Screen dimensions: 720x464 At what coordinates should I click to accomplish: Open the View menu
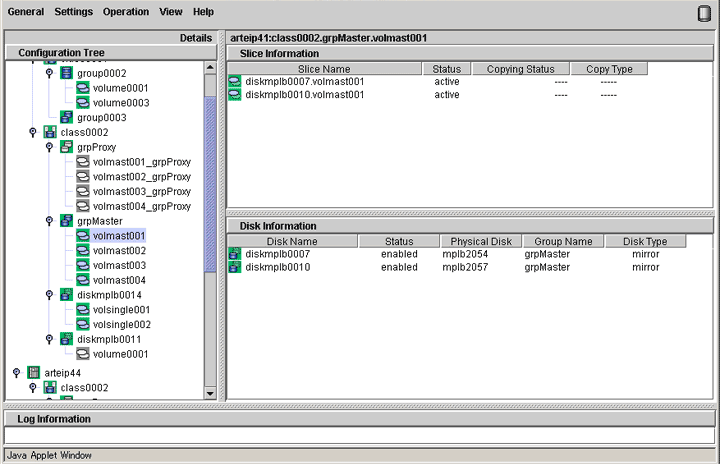click(x=171, y=11)
